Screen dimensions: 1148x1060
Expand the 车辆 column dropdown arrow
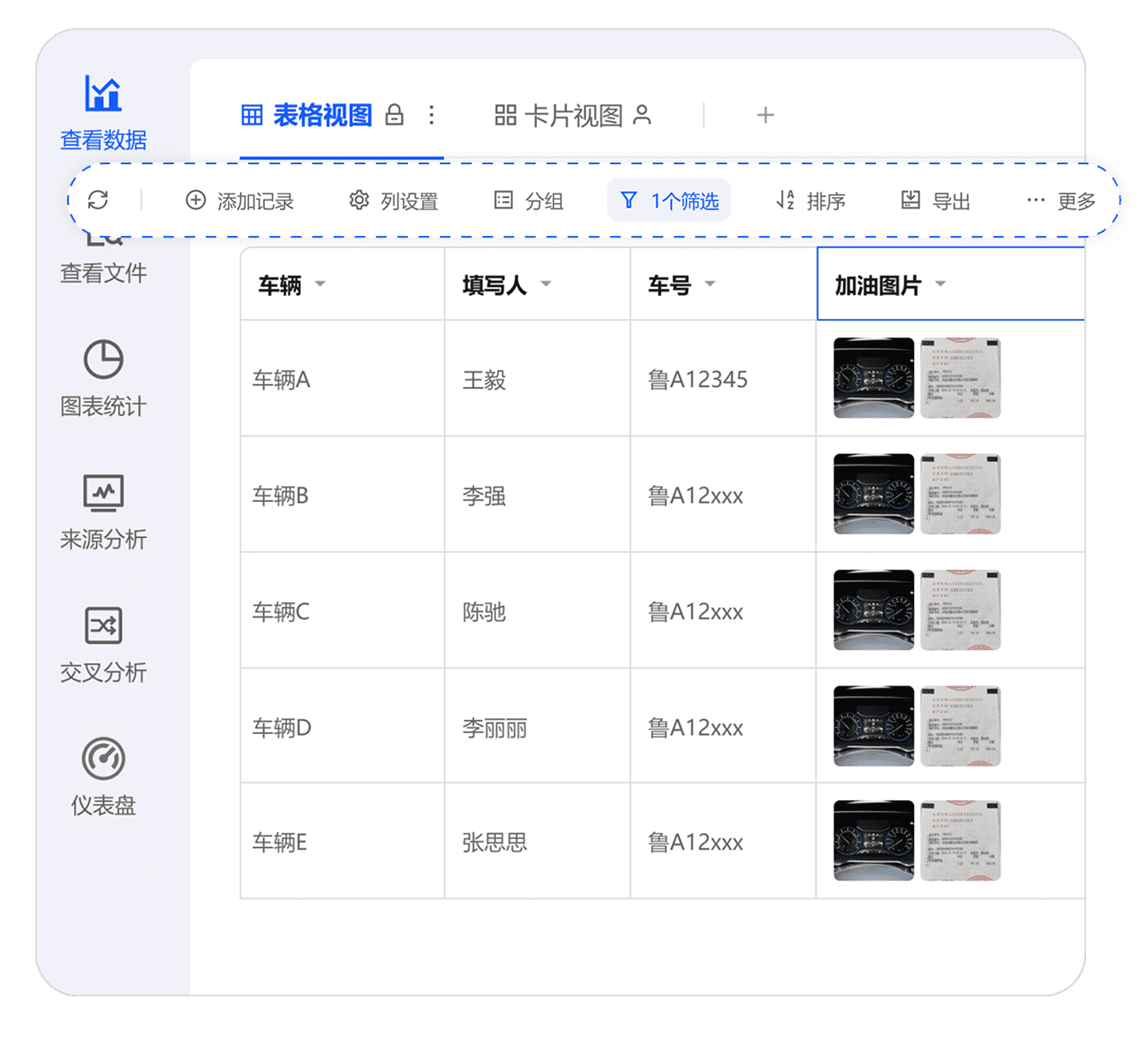(x=321, y=284)
